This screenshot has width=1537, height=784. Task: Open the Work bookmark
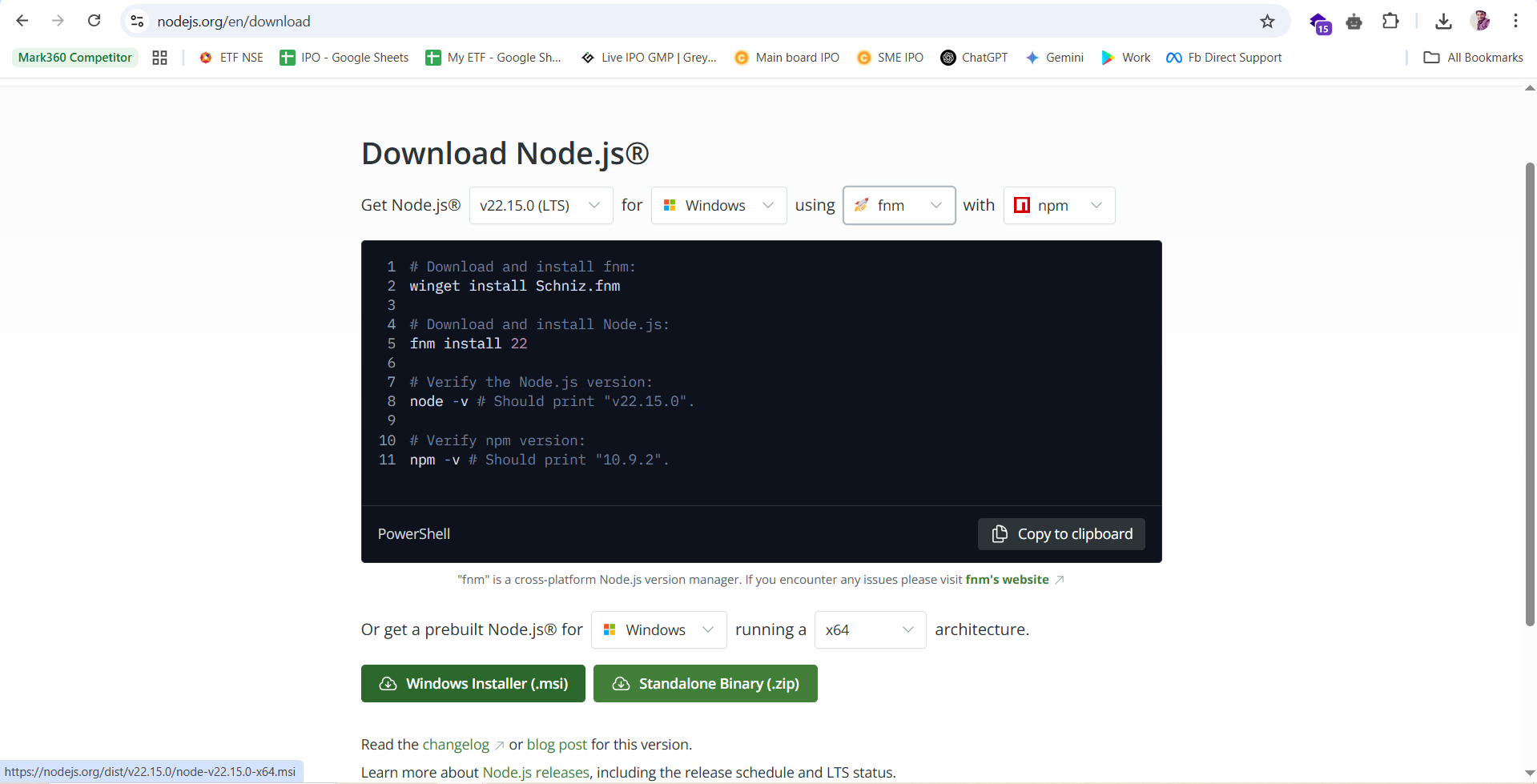[1126, 58]
